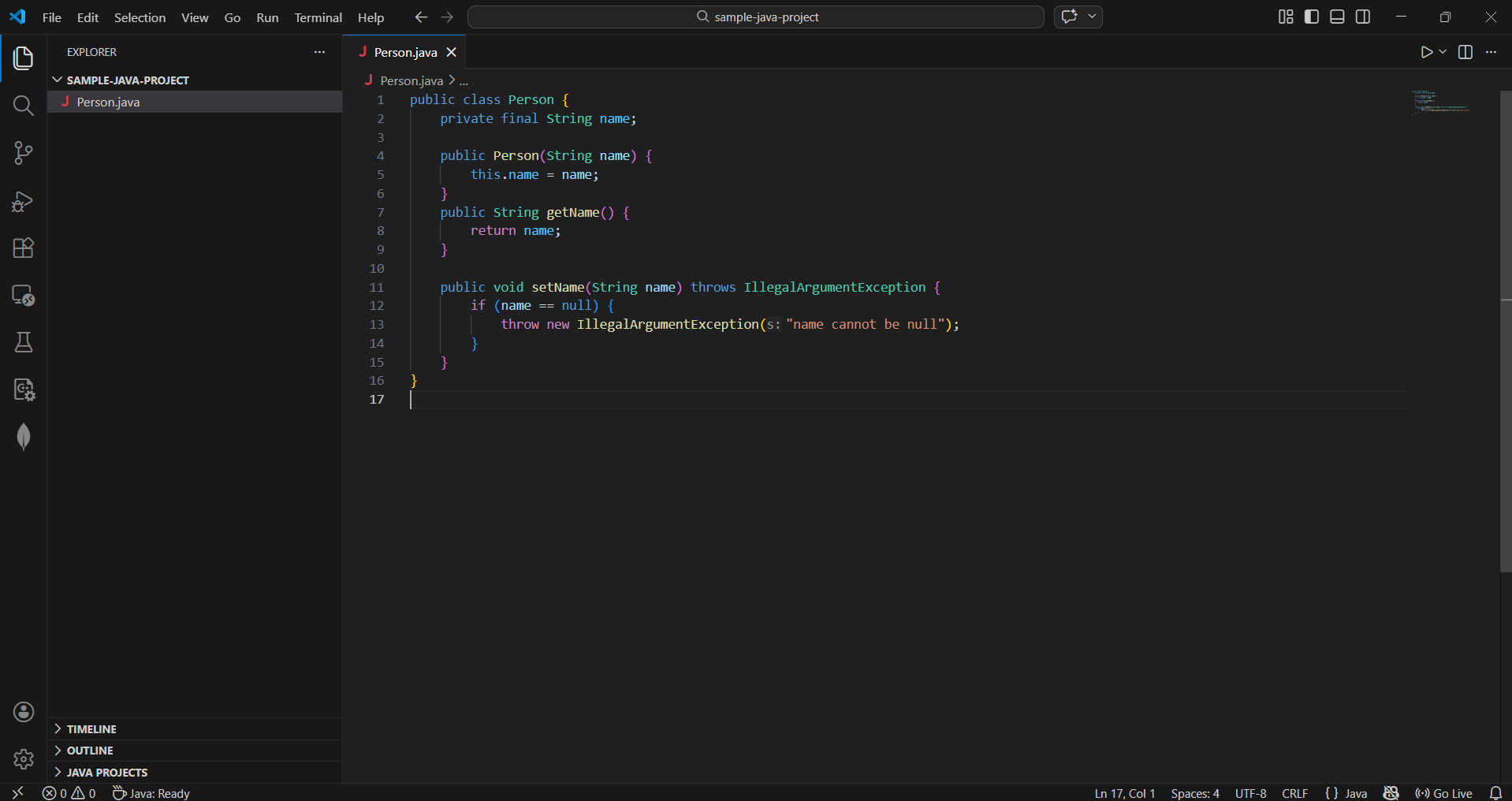Open Remote Explorer in activity bar
Viewport: 1512px width, 801px height.
click(24, 296)
